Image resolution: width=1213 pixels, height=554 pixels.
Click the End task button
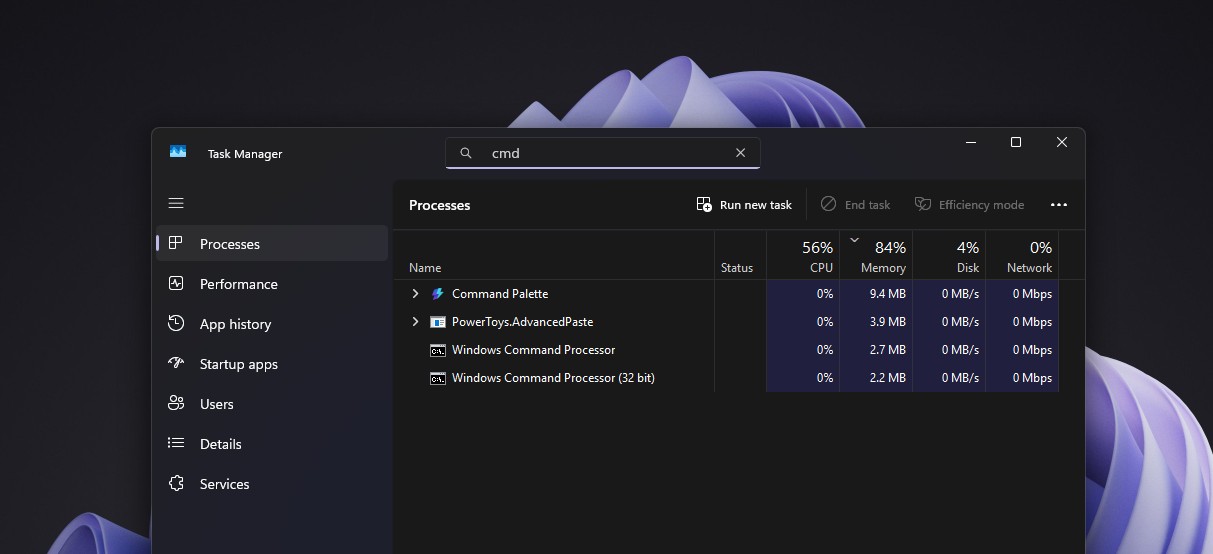click(855, 204)
